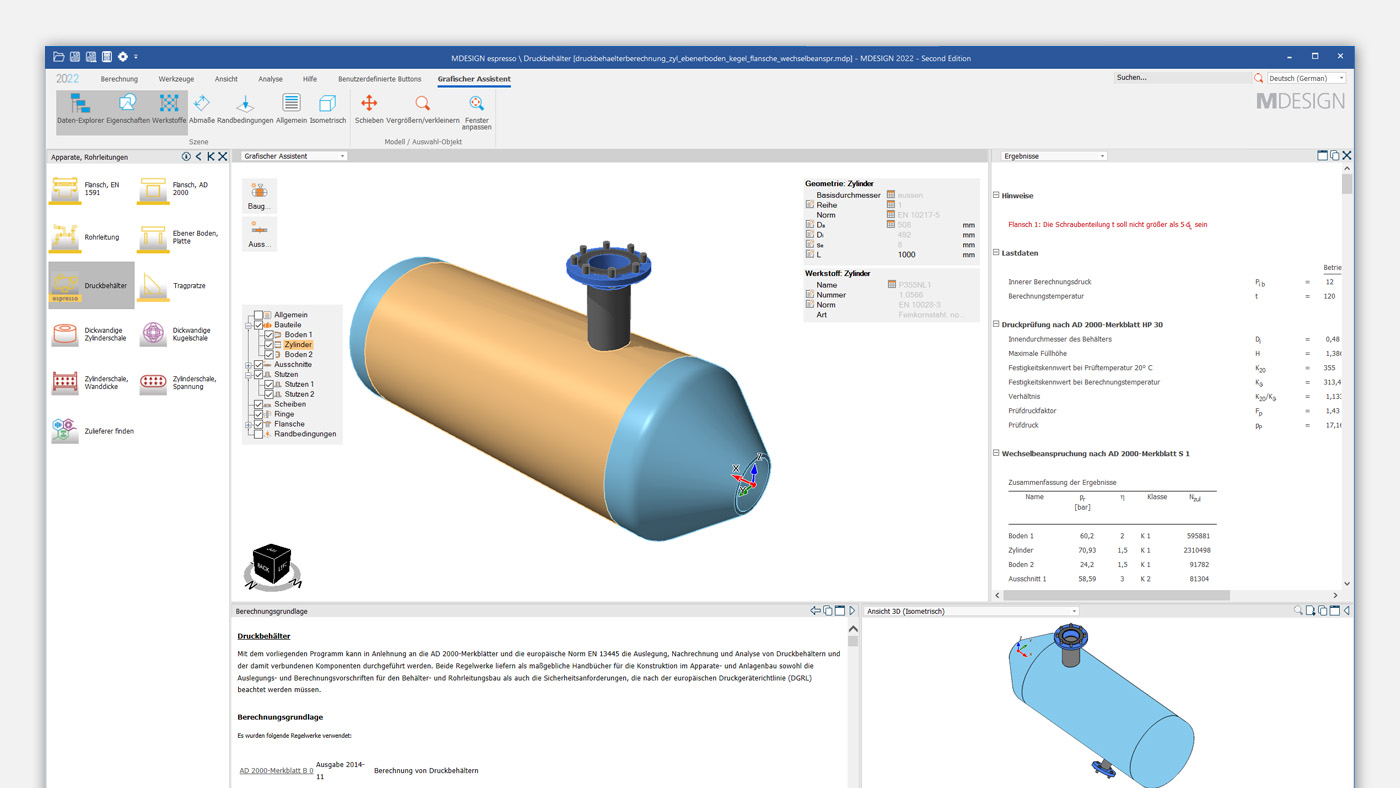Uncheck the Boden 2 checkbox

(268, 354)
